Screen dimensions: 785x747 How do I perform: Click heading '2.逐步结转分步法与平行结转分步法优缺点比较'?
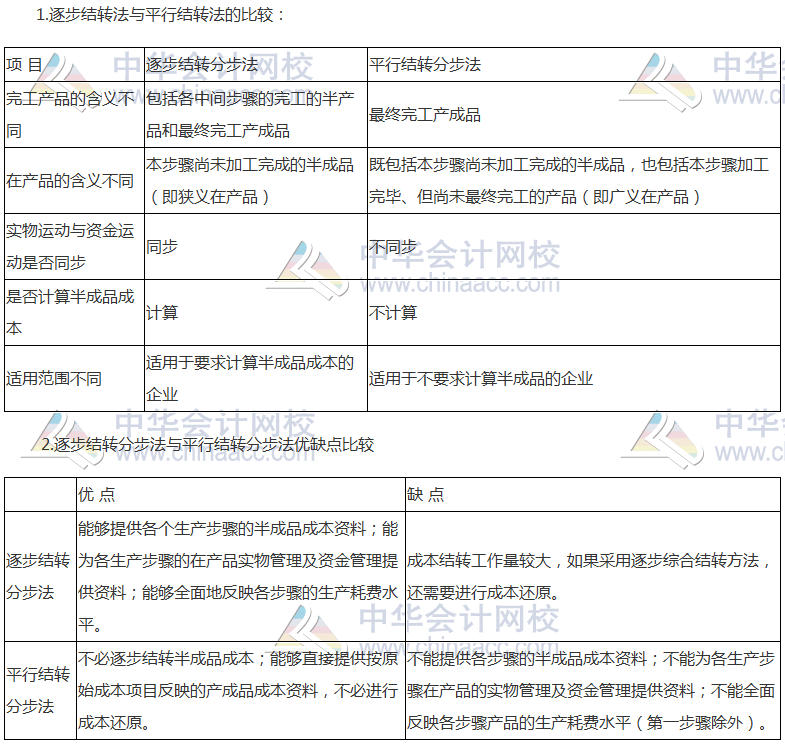208,445
